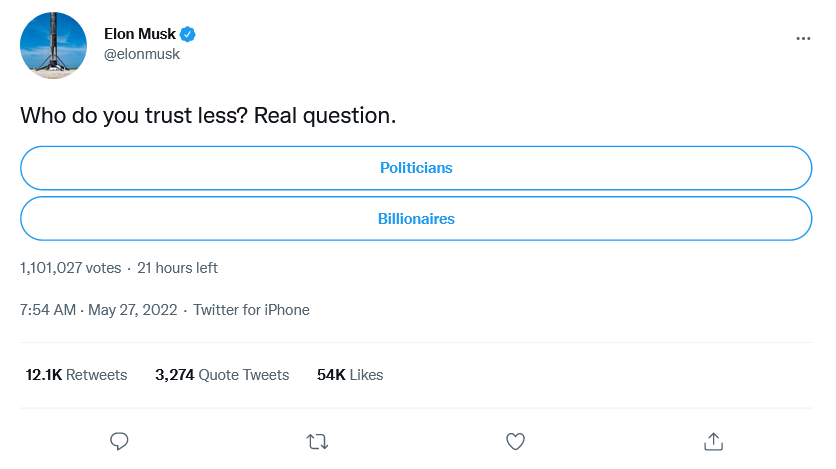Click the tweet text Who do you trust less

pos(208,116)
